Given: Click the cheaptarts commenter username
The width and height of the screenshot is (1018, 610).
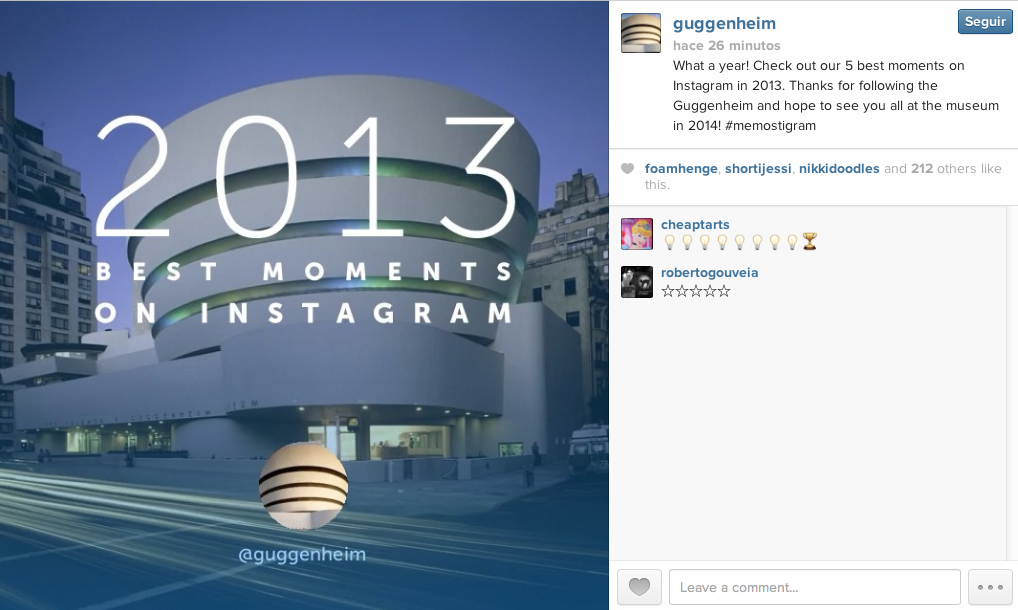Looking at the screenshot, I should pyautogui.click(x=695, y=225).
